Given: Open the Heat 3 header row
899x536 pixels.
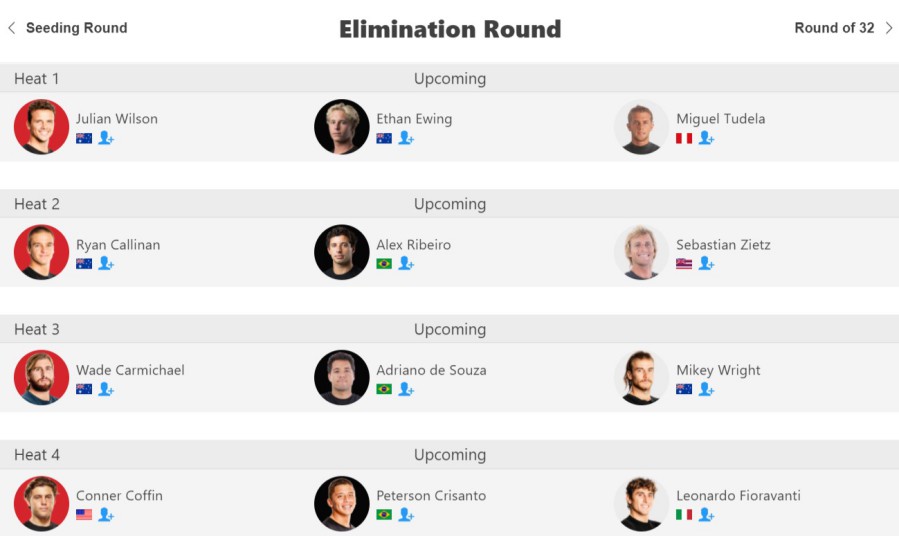Looking at the screenshot, I should coord(450,329).
